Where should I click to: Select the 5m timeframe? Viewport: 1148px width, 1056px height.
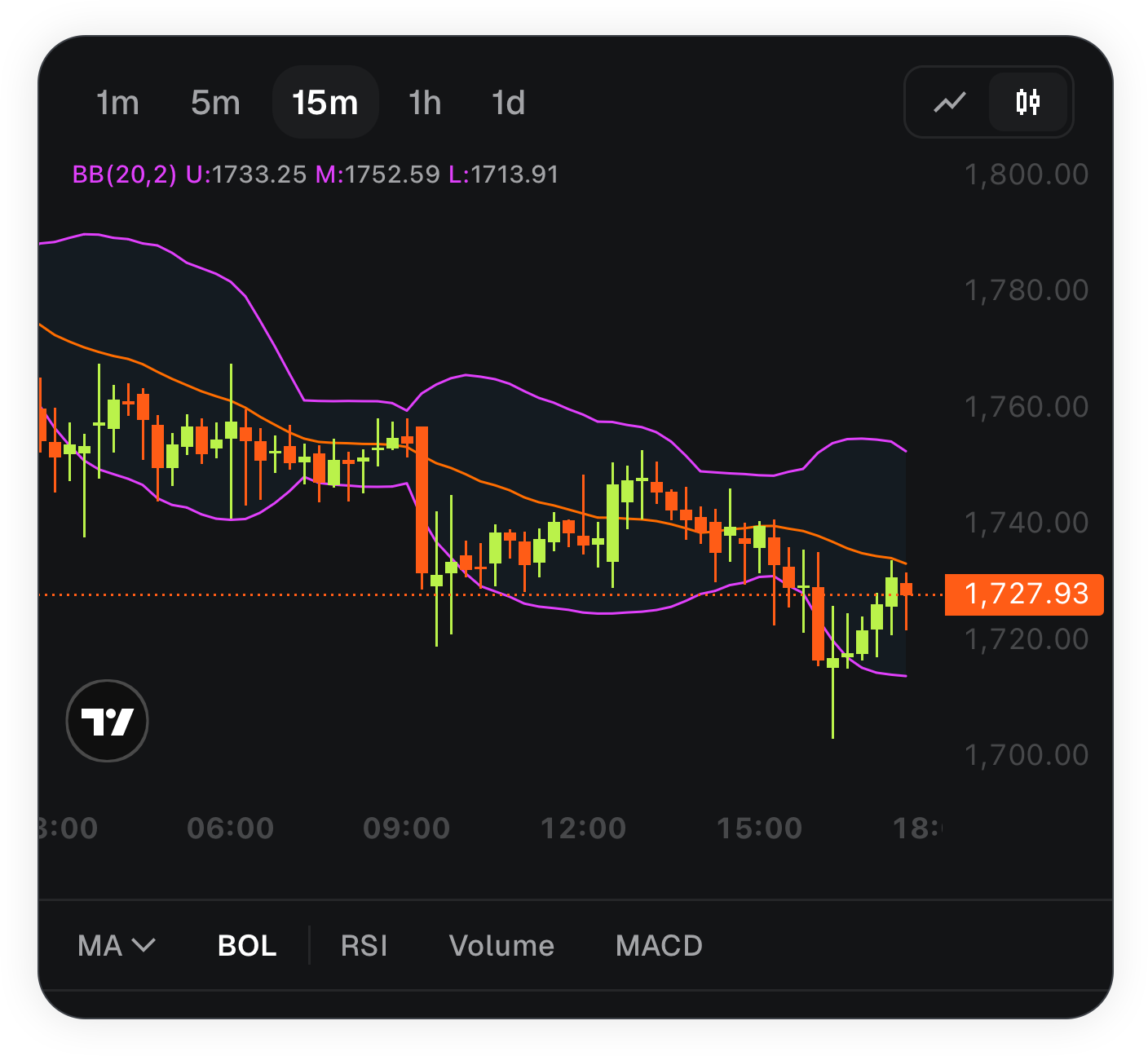point(215,103)
